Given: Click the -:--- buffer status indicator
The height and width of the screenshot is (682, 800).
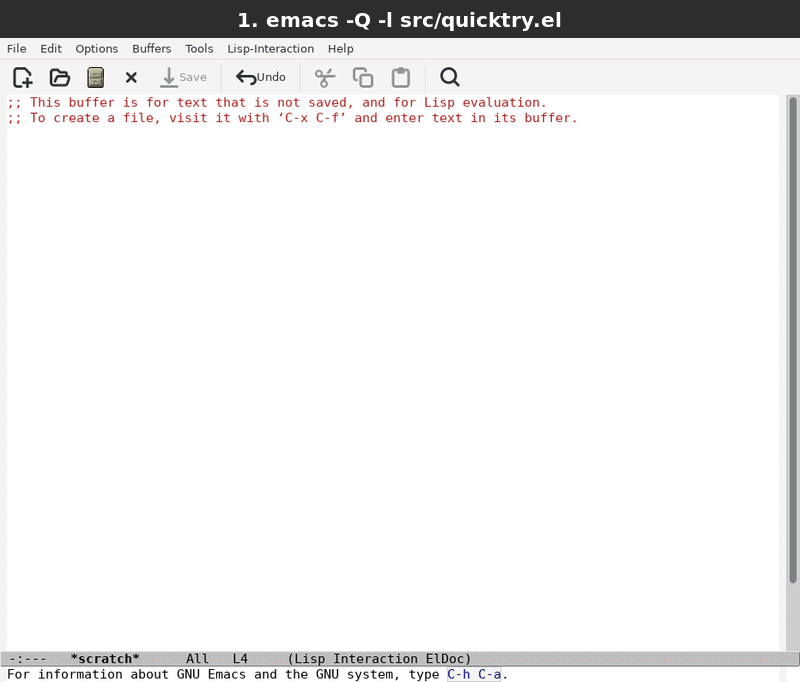Looking at the screenshot, I should pyautogui.click(x=28, y=659).
